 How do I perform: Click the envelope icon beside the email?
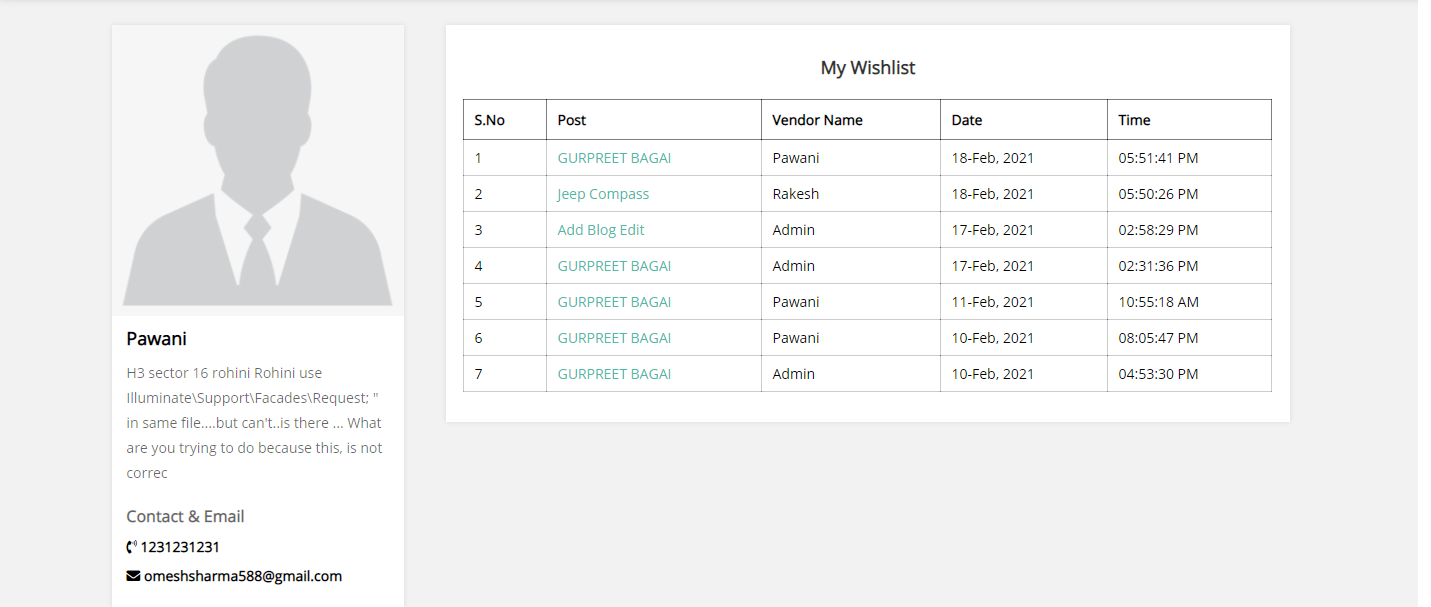pos(133,576)
